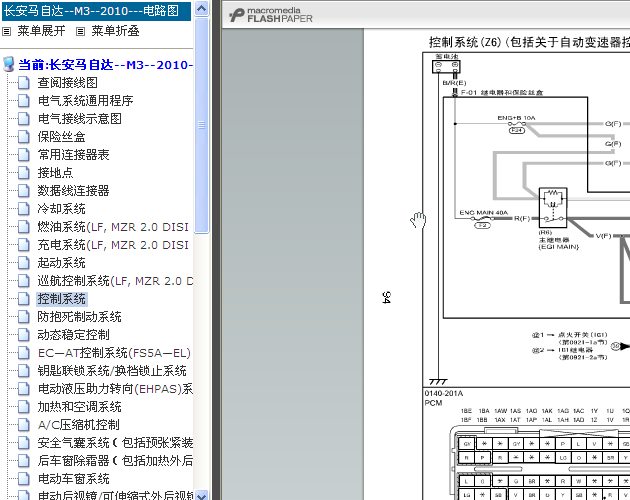
Task: Click the page icon beside 电气接线示意图
Action: point(24,119)
